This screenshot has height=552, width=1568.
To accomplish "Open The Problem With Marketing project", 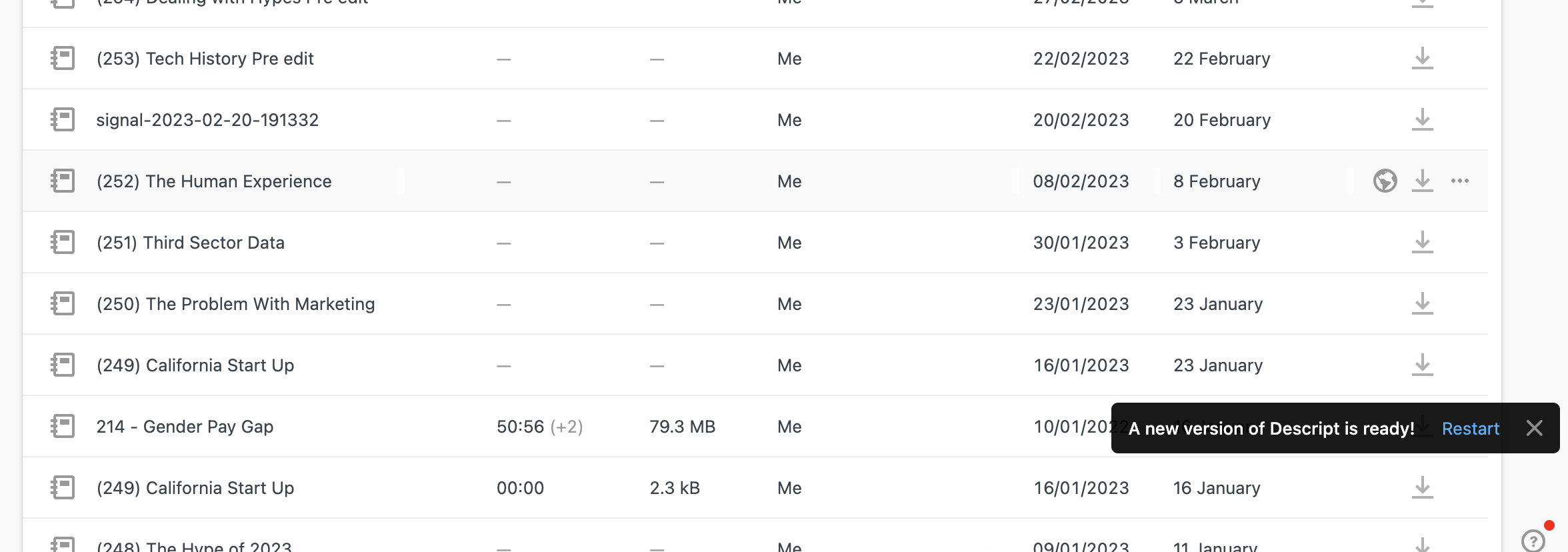I will coord(235,304).
